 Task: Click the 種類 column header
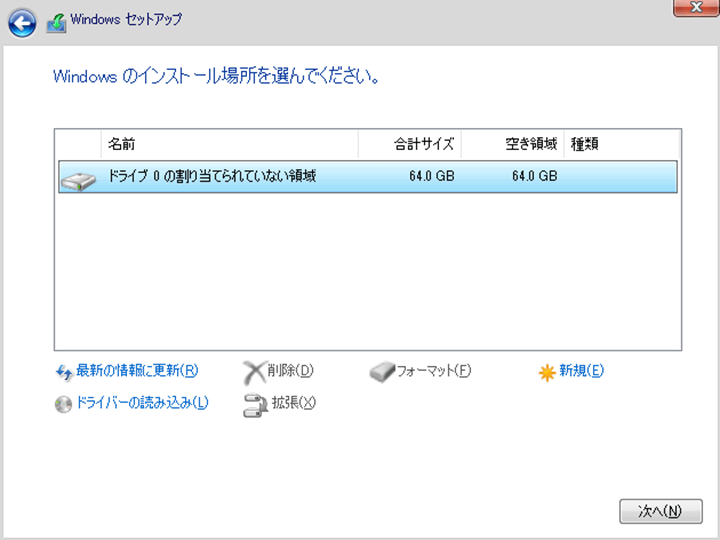621,144
